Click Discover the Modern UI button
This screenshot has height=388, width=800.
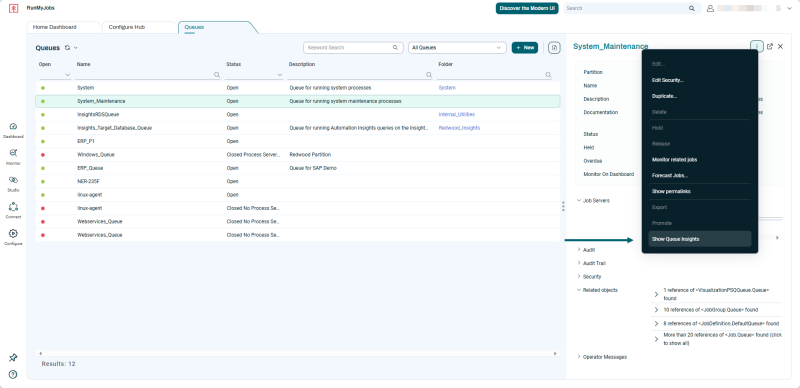pos(527,8)
